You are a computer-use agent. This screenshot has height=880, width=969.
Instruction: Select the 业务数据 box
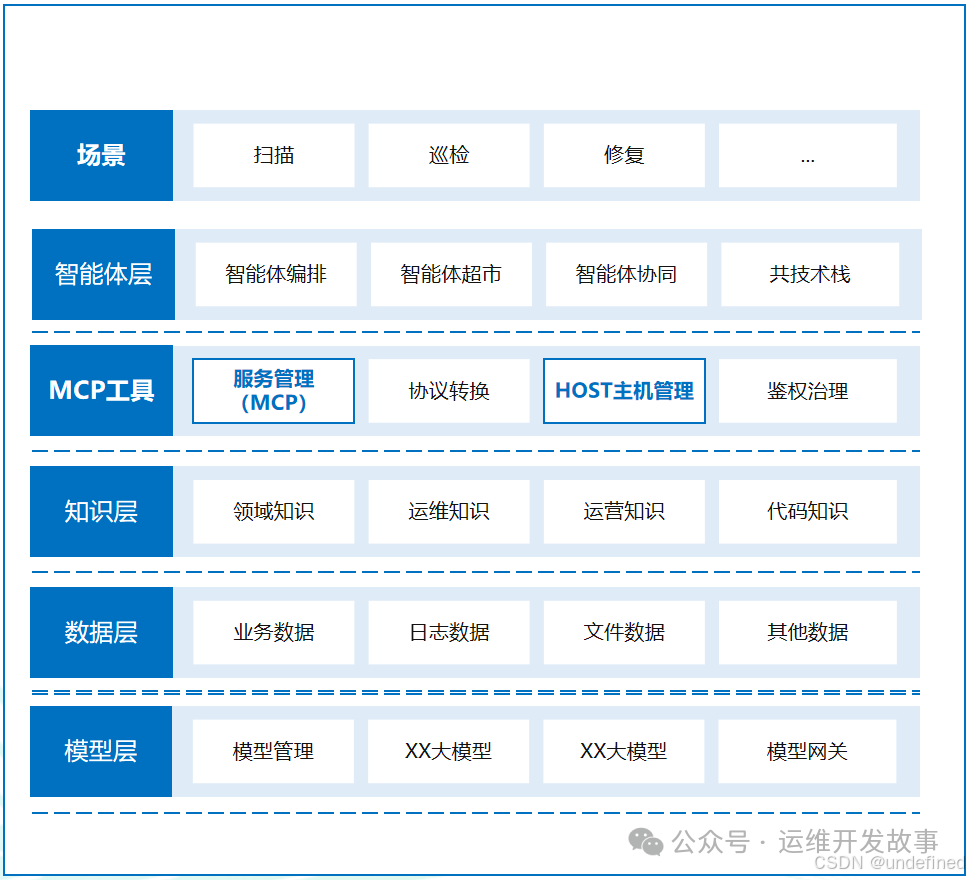point(274,633)
